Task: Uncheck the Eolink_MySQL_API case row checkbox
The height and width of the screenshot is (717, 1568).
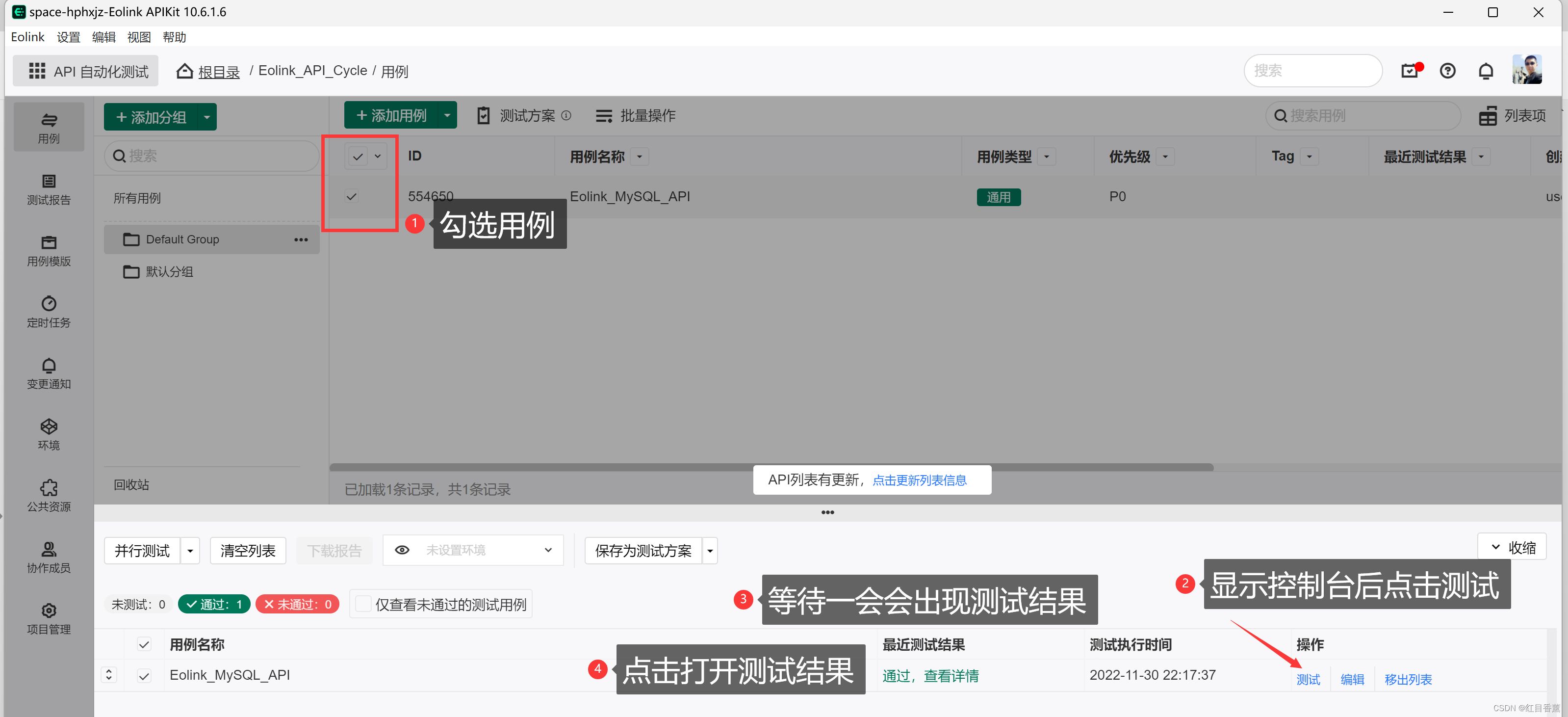Action: (x=351, y=196)
